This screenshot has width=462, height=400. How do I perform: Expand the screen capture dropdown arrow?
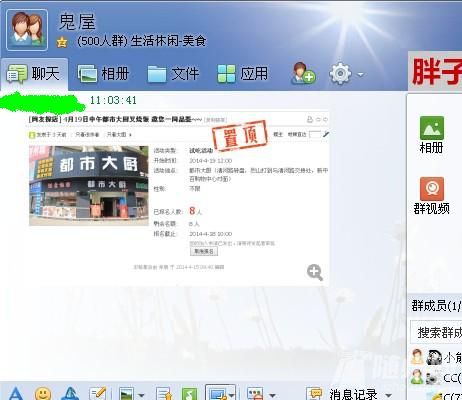(232, 395)
